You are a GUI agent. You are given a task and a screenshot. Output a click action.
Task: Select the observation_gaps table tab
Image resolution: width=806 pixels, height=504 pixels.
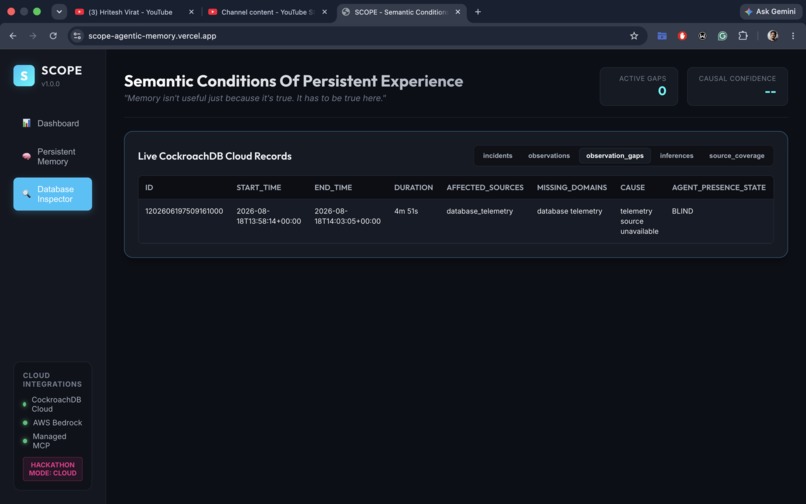(x=614, y=156)
